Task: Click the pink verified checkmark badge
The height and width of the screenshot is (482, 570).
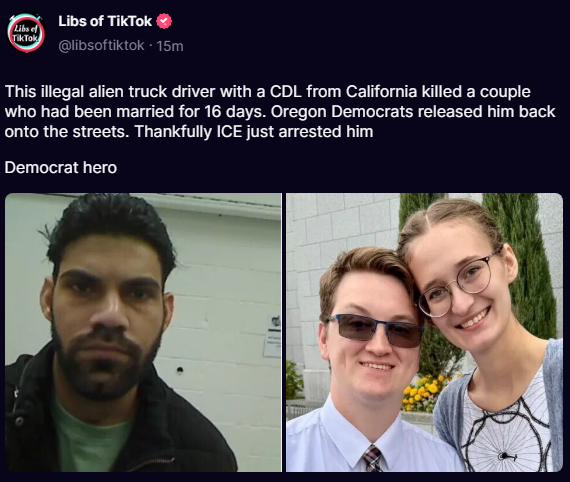Action: pos(164,21)
